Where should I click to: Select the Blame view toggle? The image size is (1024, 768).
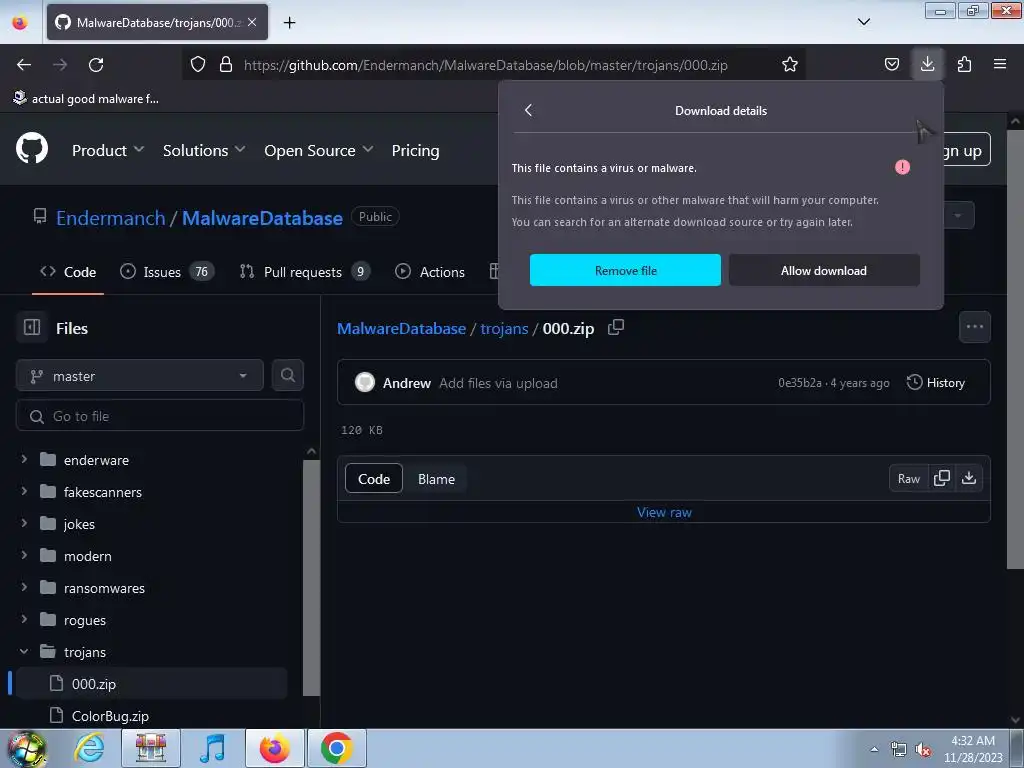[x=436, y=479]
